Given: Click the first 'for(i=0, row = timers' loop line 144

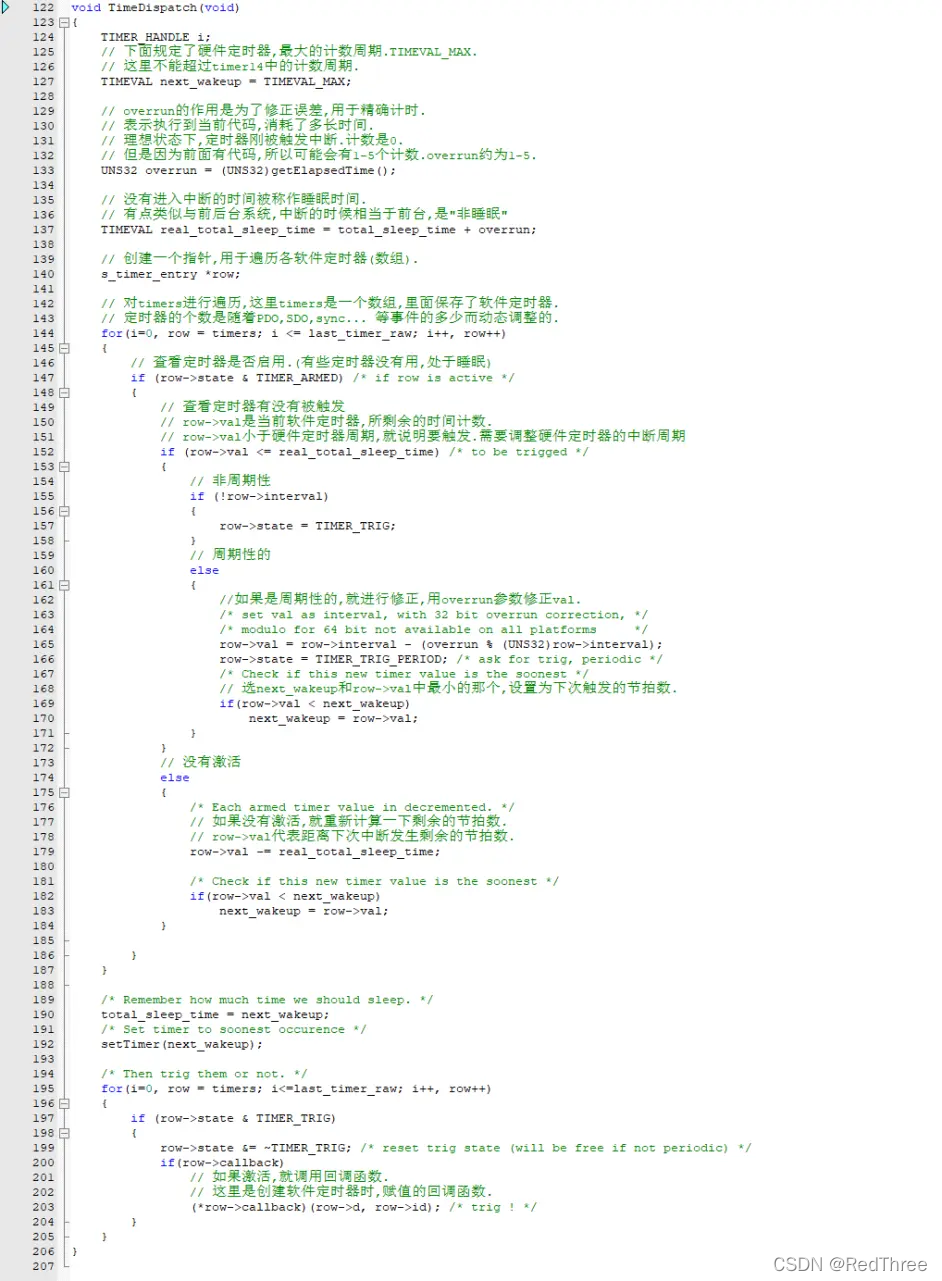Looking at the screenshot, I should coord(303,333).
